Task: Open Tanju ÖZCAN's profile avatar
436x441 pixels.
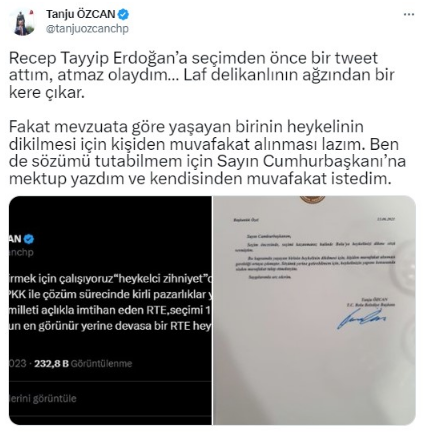Action: pos(24,22)
